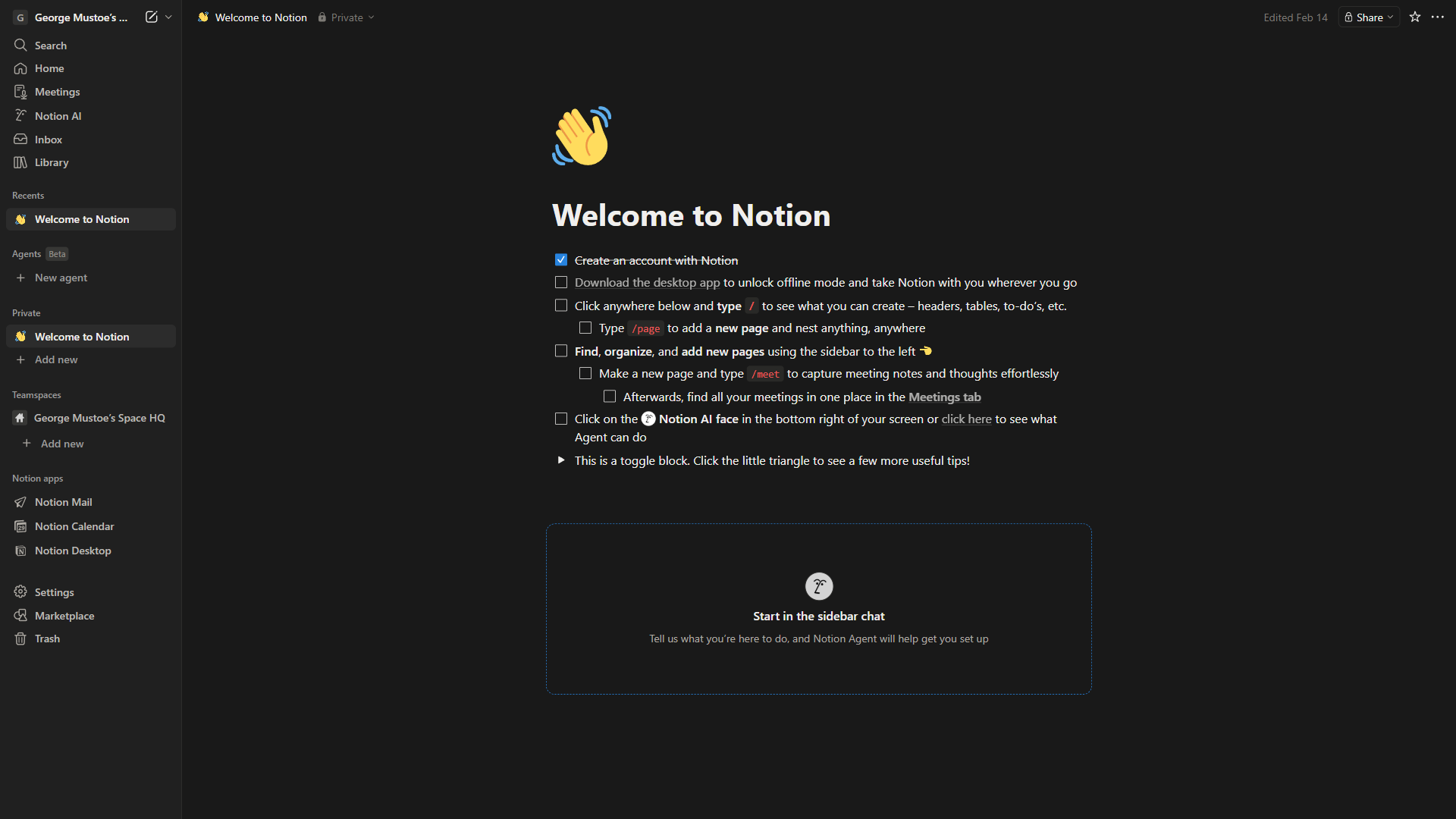Screen dimensions: 1456x819
Task: Click the teamspace home icon
Action: [x=20, y=418]
